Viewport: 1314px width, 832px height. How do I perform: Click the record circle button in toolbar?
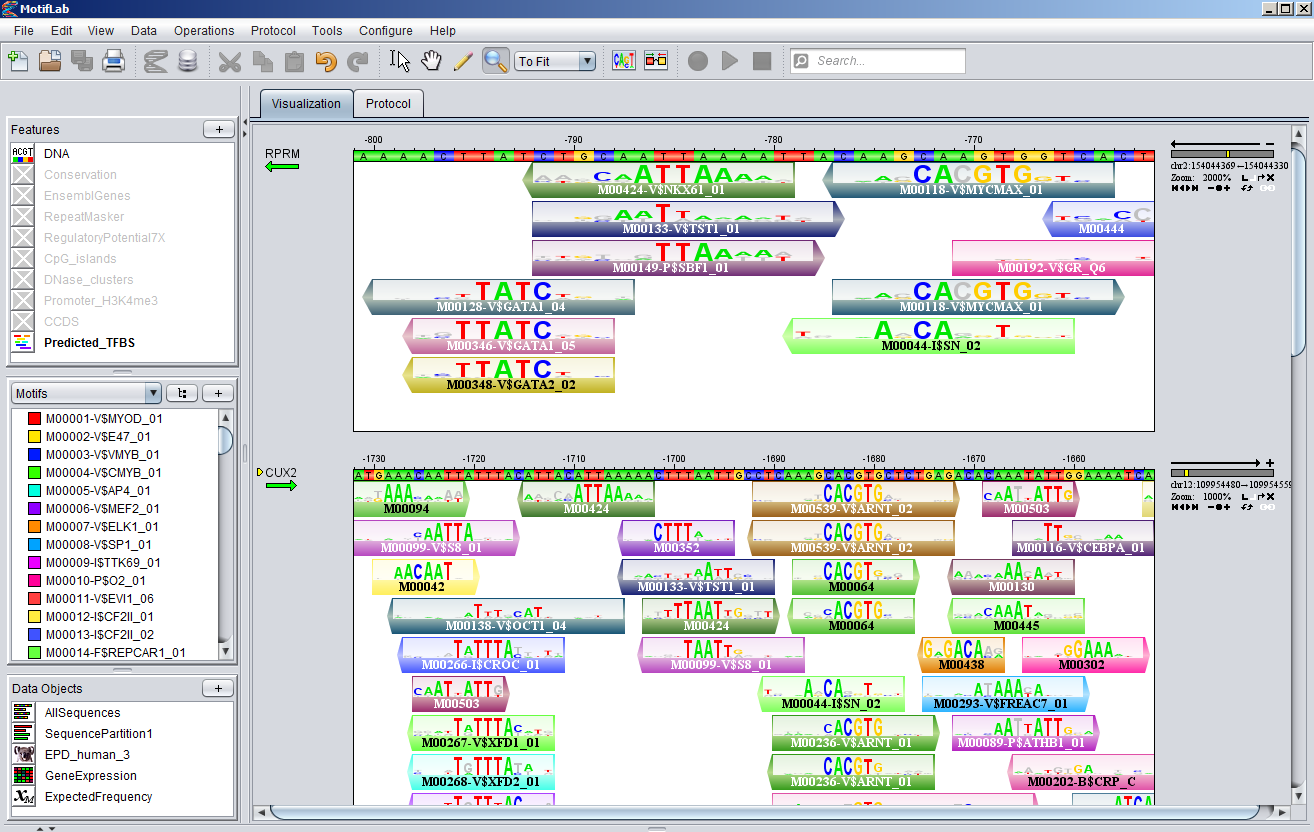pyautogui.click(x=698, y=61)
